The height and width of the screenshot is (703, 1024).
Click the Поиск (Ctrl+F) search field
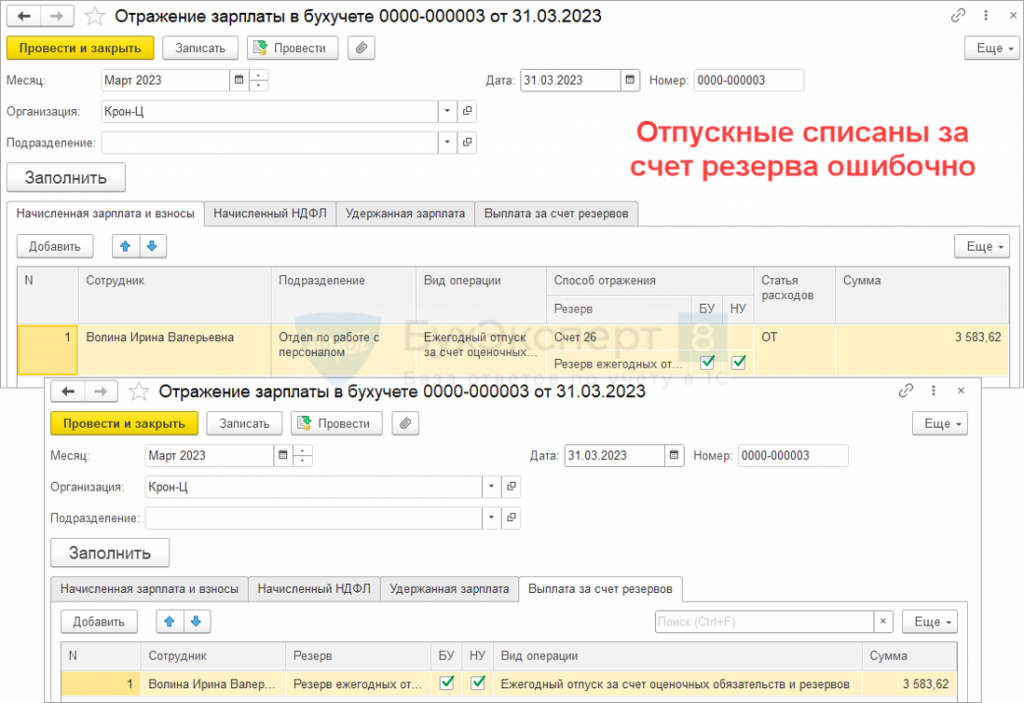tap(764, 622)
